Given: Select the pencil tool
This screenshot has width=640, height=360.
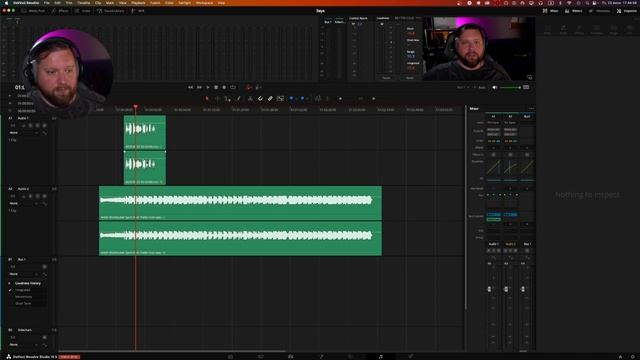Looking at the screenshot, I should [238, 98].
